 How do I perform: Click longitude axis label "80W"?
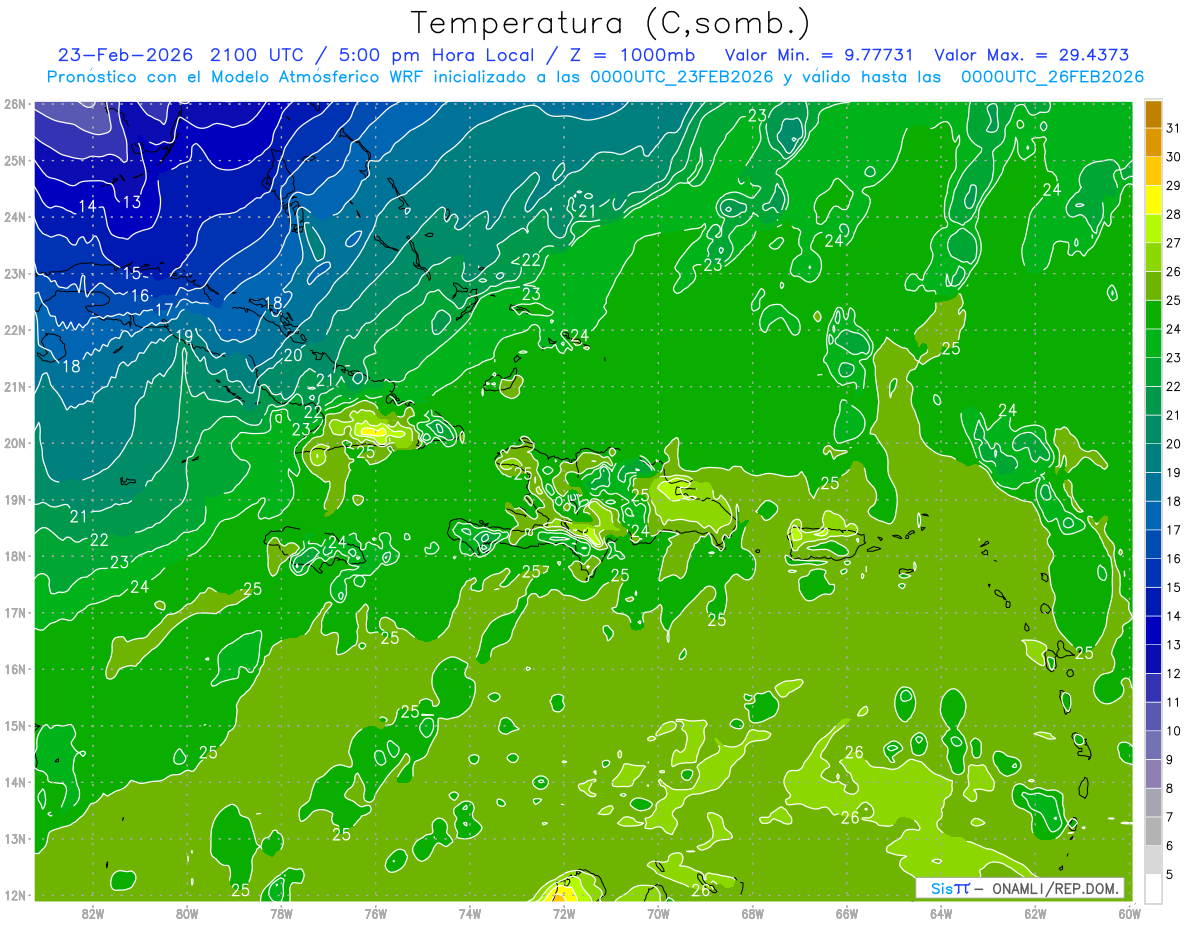pos(187,913)
